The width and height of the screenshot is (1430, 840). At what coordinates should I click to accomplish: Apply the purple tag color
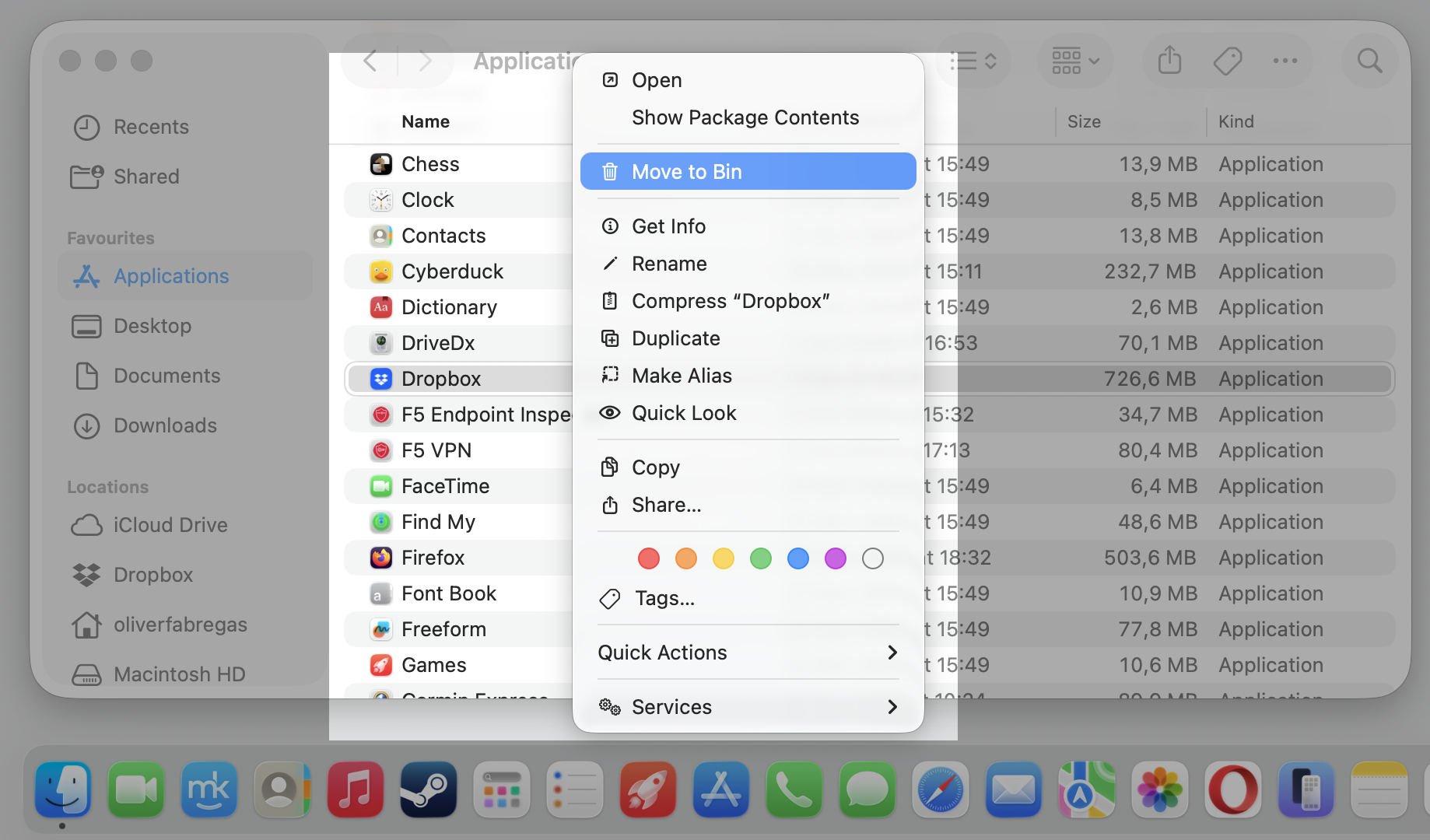tap(836, 558)
